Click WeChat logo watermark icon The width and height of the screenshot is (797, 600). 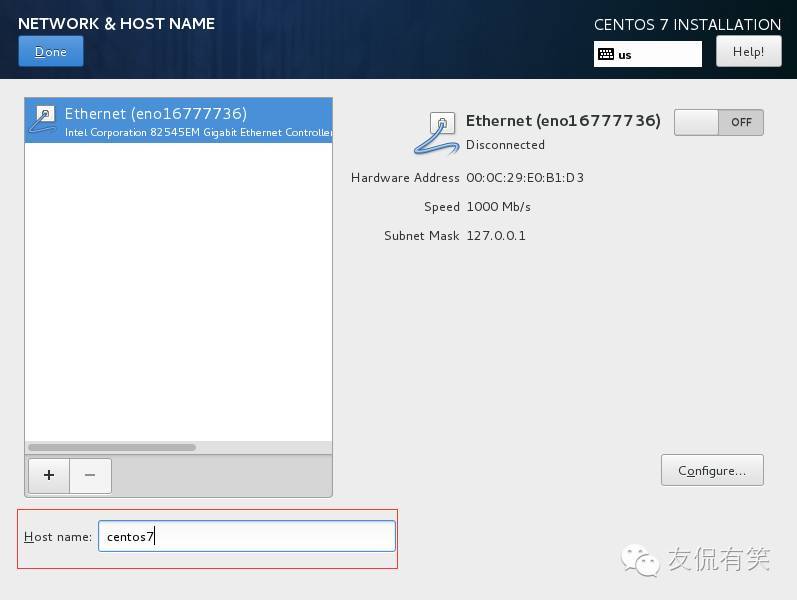click(640, 560)
